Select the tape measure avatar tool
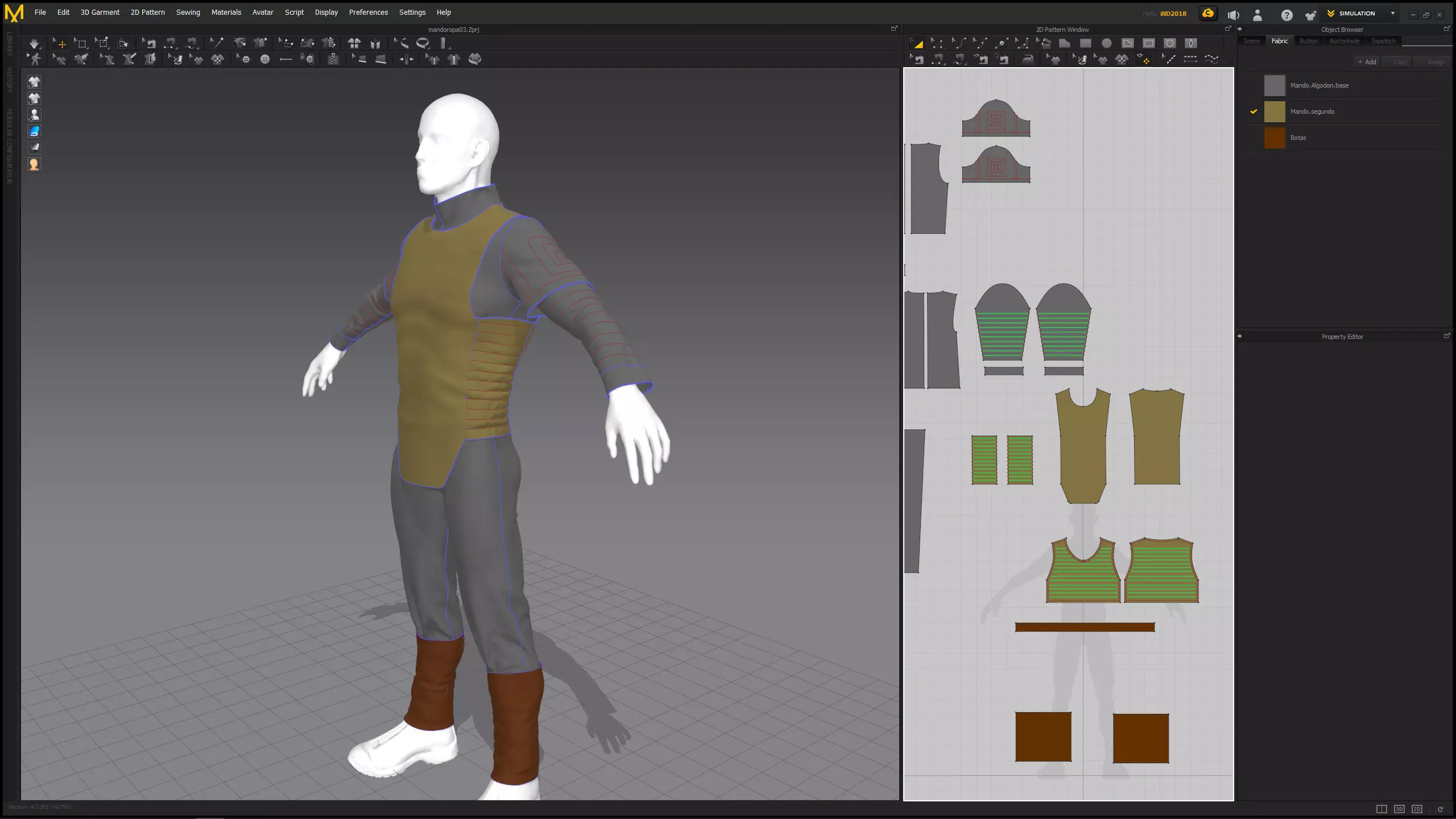1456x819 pixels. (423, 43)
